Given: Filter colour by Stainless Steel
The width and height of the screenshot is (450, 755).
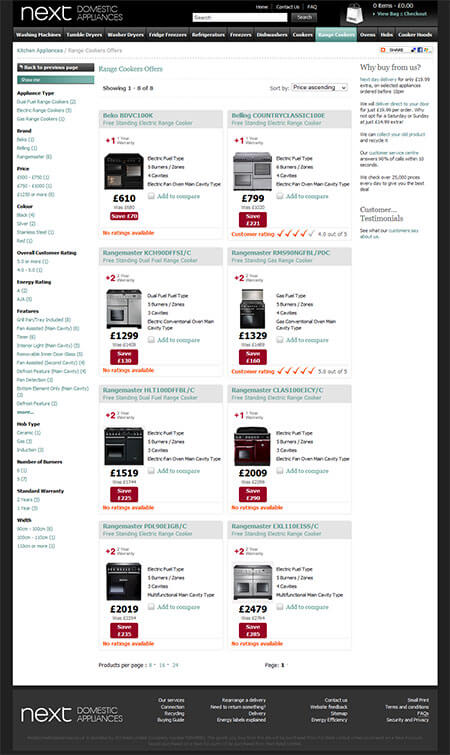Looking at the screenshot, I should pyautogui.click(x=36, y=232).
